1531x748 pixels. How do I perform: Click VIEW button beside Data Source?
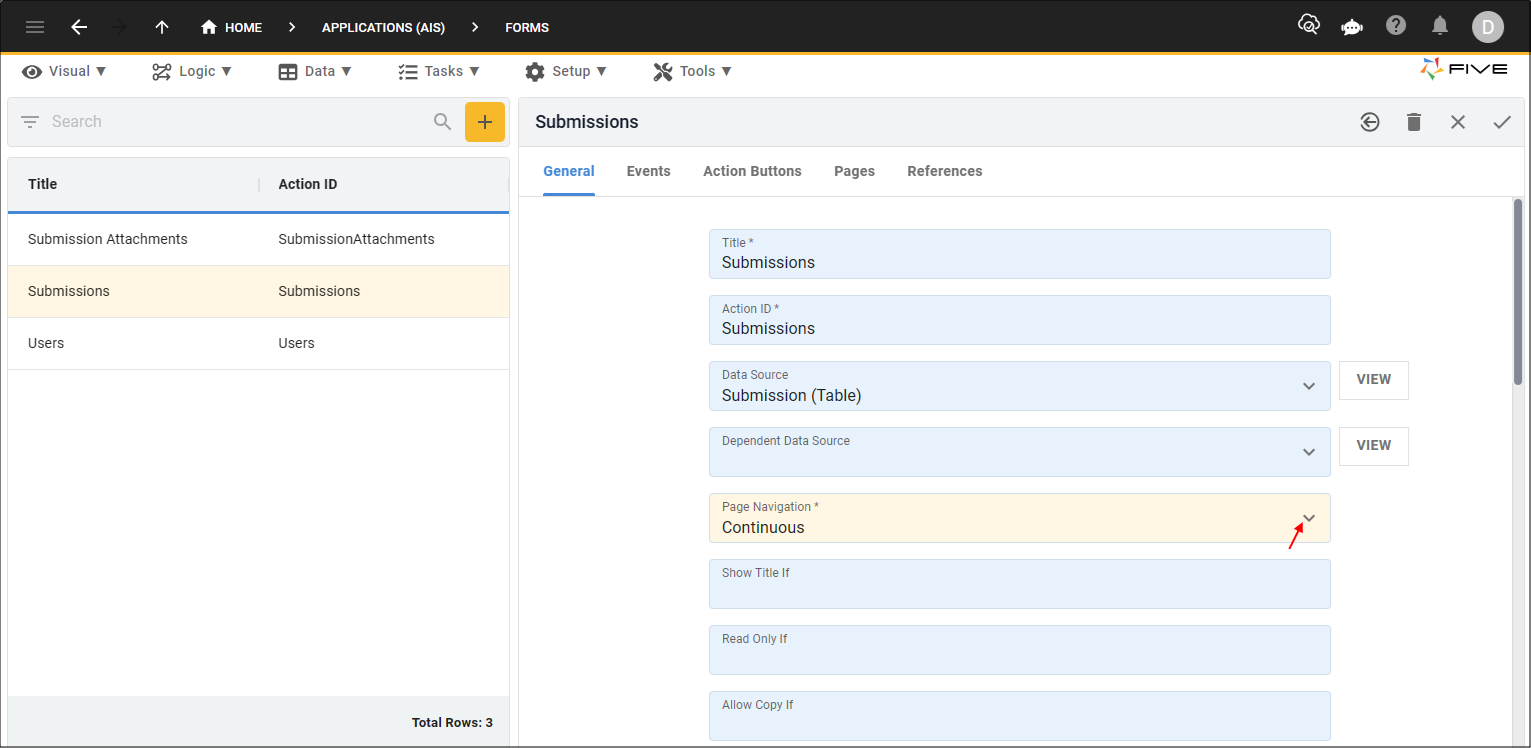[x=1373, y=380]
